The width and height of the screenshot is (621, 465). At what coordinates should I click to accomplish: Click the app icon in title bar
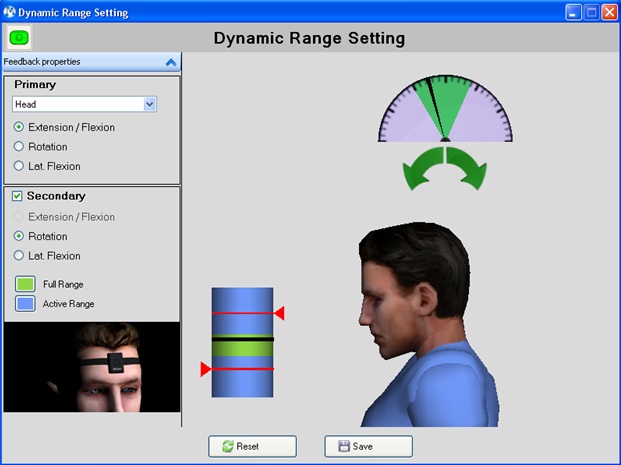tap(10, 12)
